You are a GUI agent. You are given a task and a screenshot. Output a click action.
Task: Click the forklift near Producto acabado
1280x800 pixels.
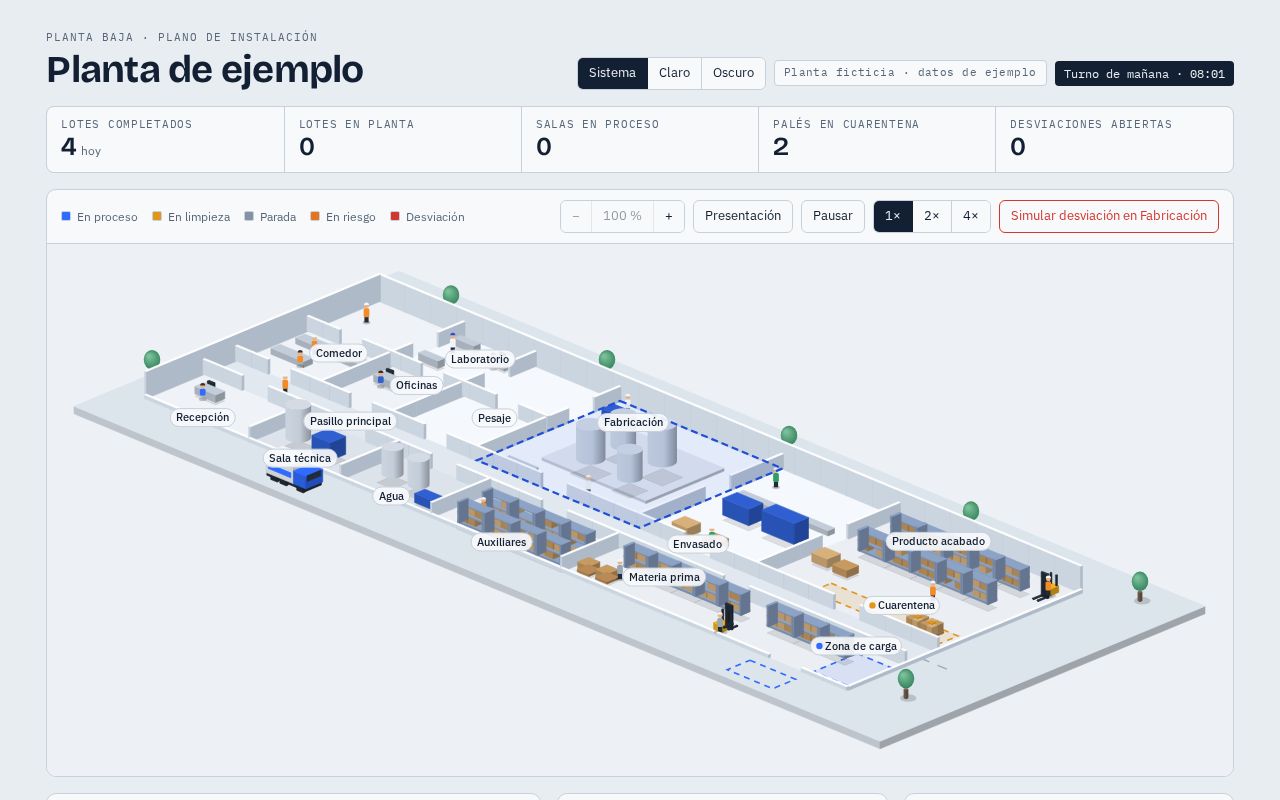[1046, 586]
